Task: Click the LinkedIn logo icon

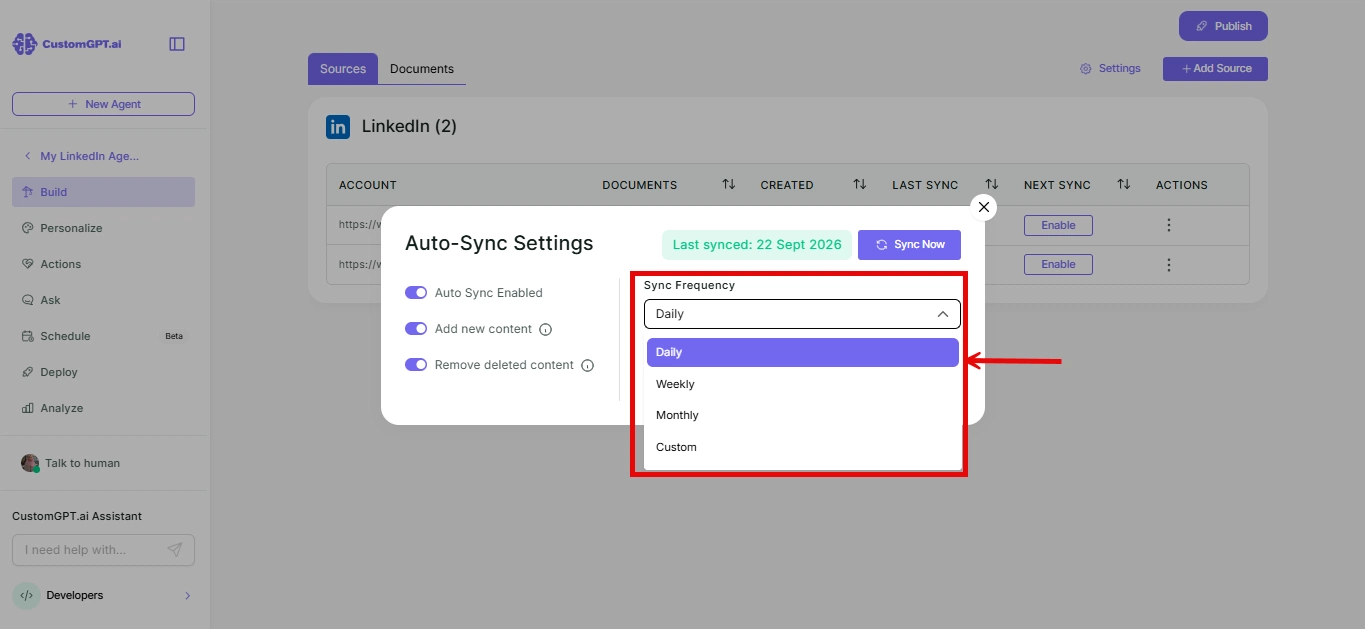Action: (338, 127)
